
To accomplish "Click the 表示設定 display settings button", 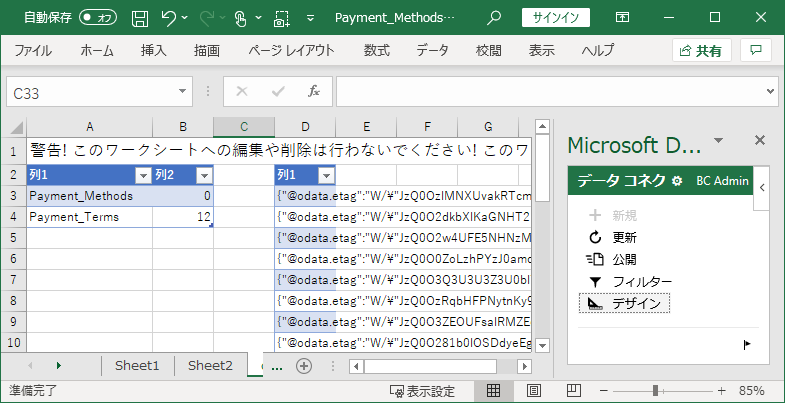I will coord(422,391).
